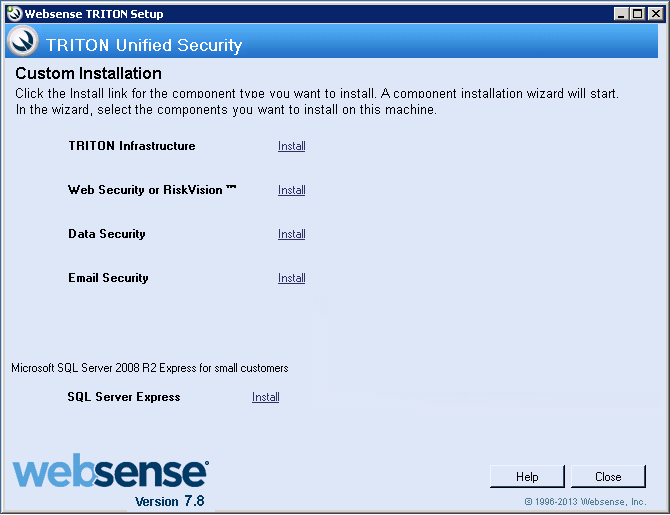This screenshot has height=515, width=670.
Task: Click the SQL Server Express label
Action: click(124, 397)
